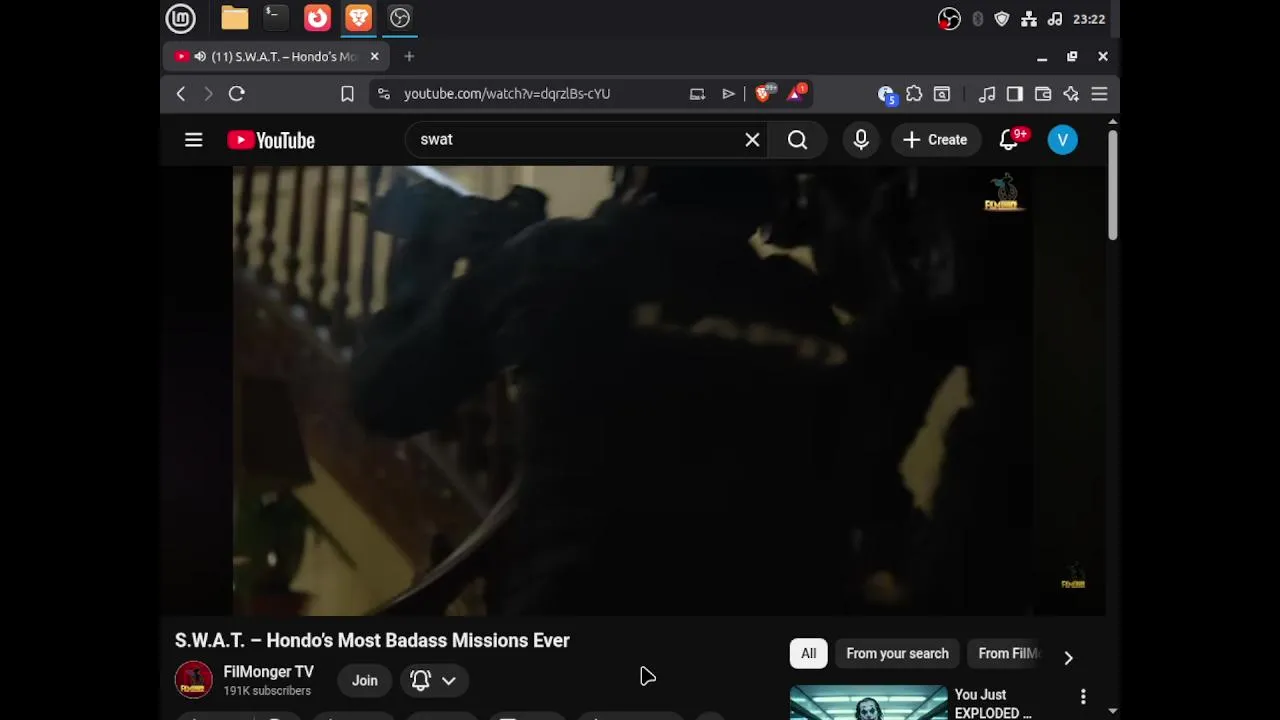Open the Brave Shields lion icon
This screenshot has width=1280, height=720.
(765, 93)
